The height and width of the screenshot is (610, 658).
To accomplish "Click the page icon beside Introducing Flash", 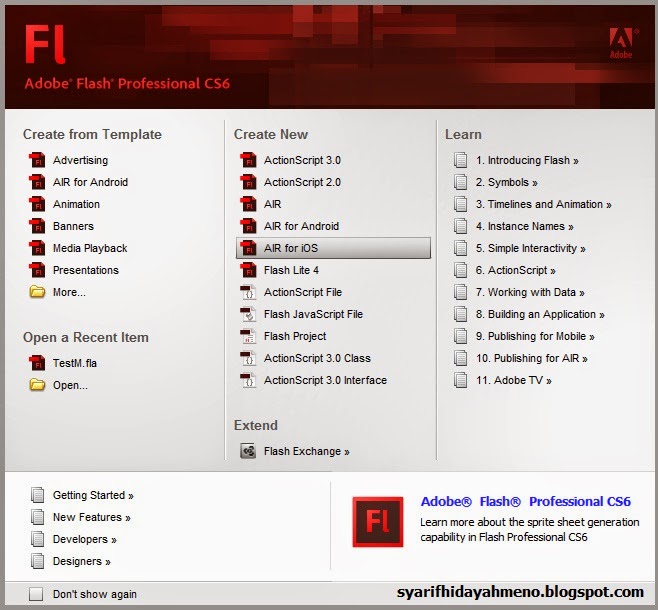I will [x=460, y=160].
